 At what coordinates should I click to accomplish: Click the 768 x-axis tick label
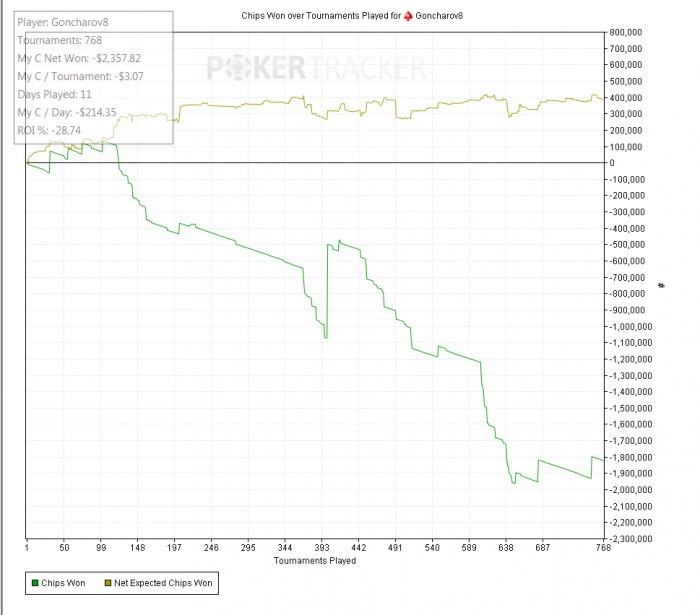tap(603, 548)
